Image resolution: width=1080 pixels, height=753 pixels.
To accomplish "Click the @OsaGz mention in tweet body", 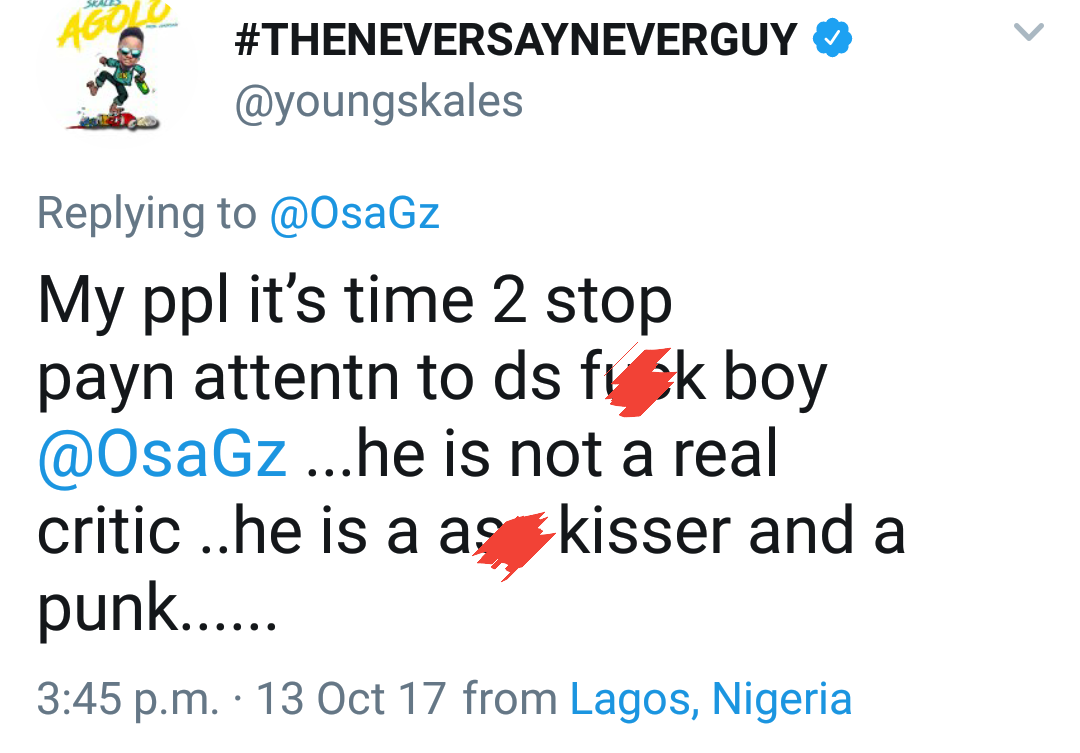I will [x=162, y=457].
